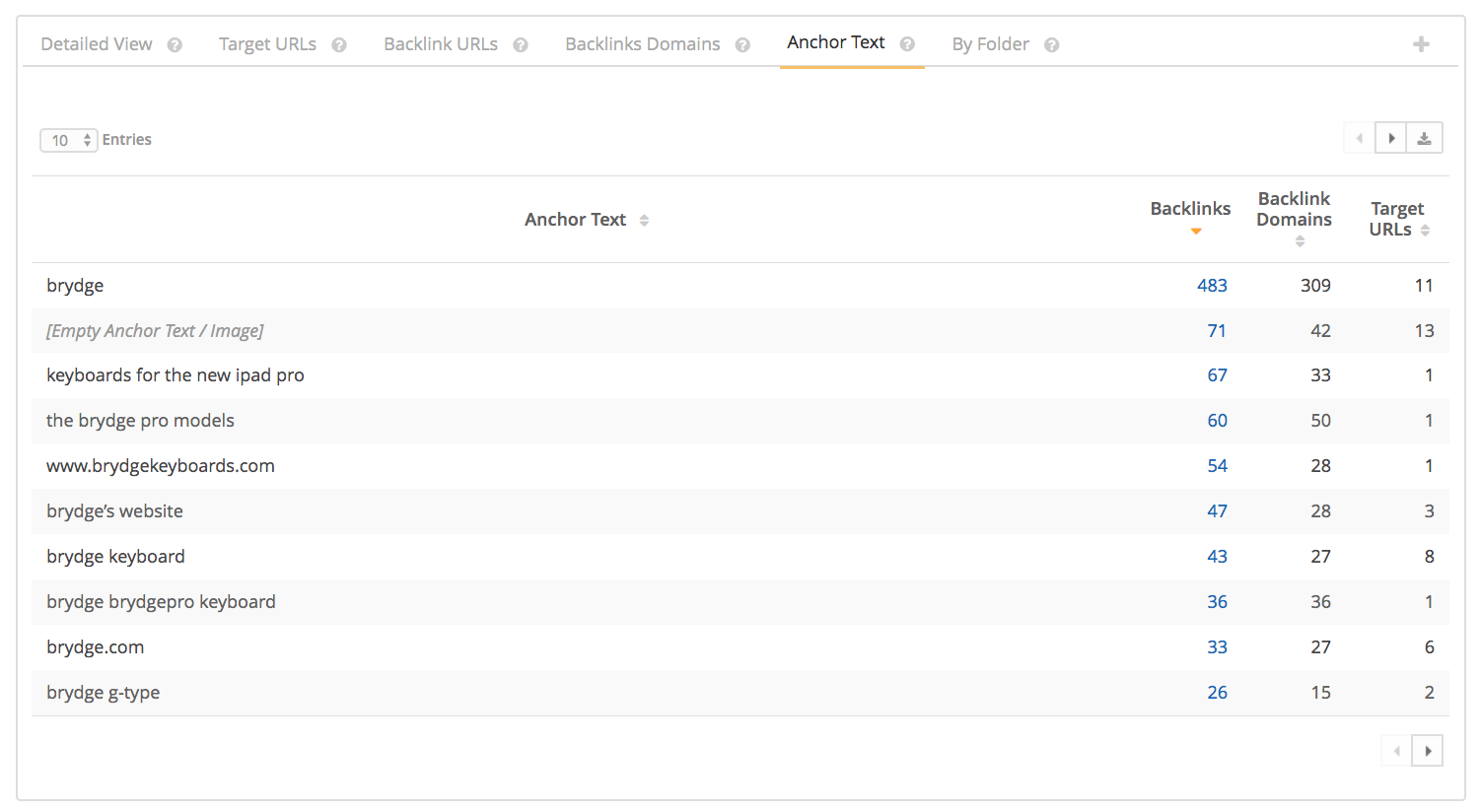The height and width of the screenshot is (812, 1481).
Task: Sort by Anchor Text column arrows
Action: pos(644,221)
